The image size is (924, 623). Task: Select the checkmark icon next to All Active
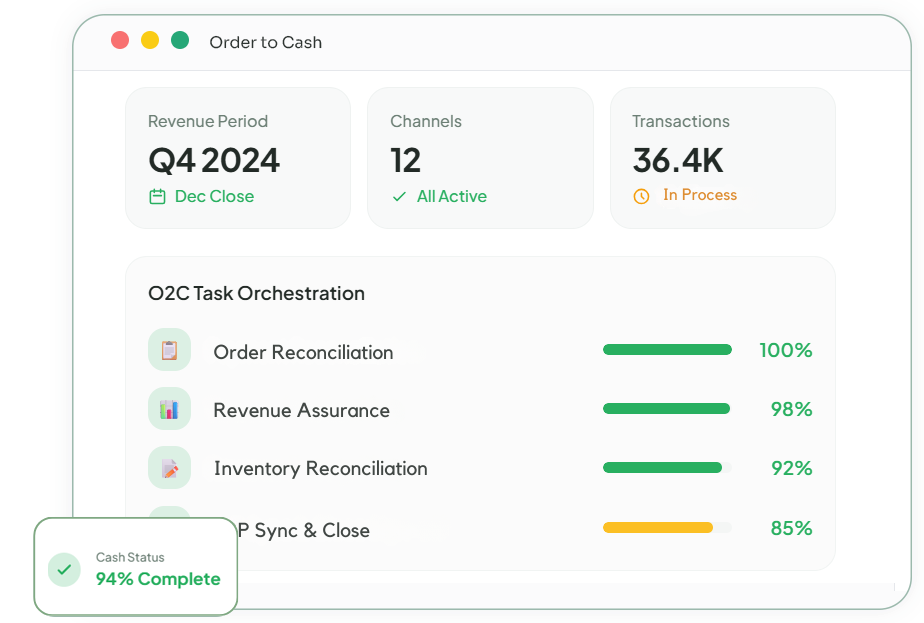pyautogui.click(x=400, y=197)
